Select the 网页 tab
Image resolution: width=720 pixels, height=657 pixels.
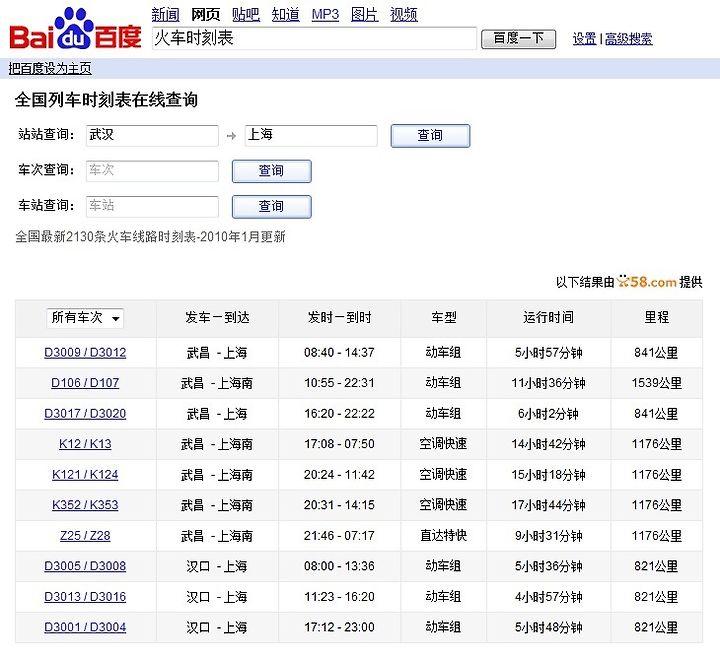coord(205,14)
